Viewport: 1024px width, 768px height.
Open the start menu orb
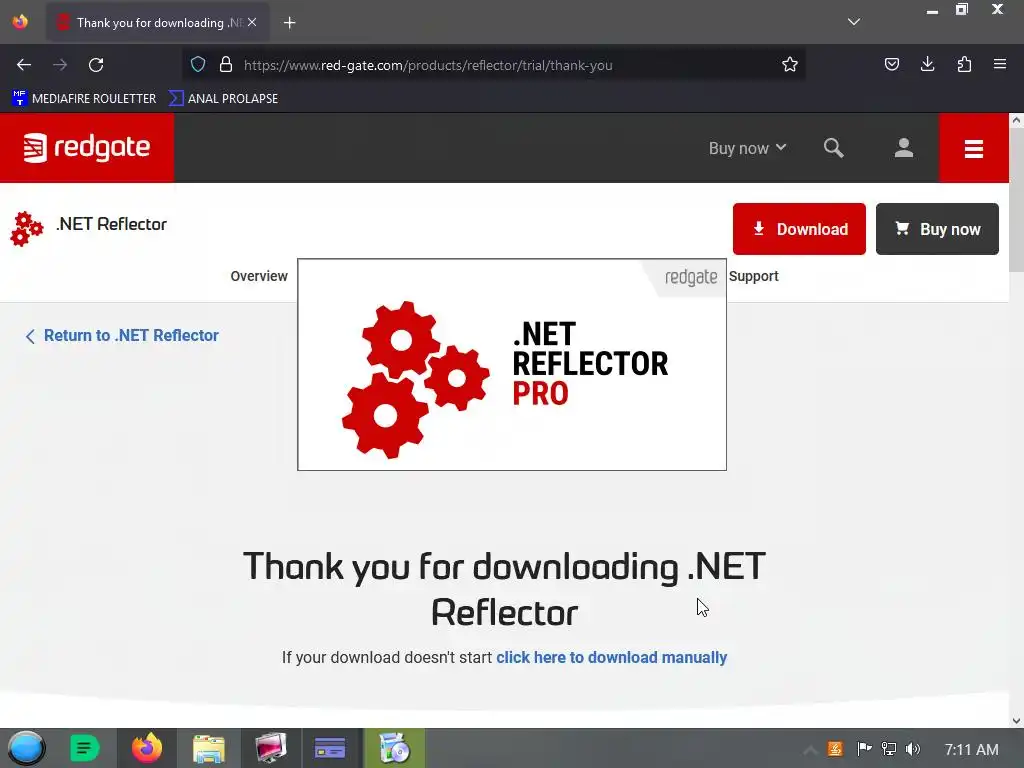pos(26,748)
